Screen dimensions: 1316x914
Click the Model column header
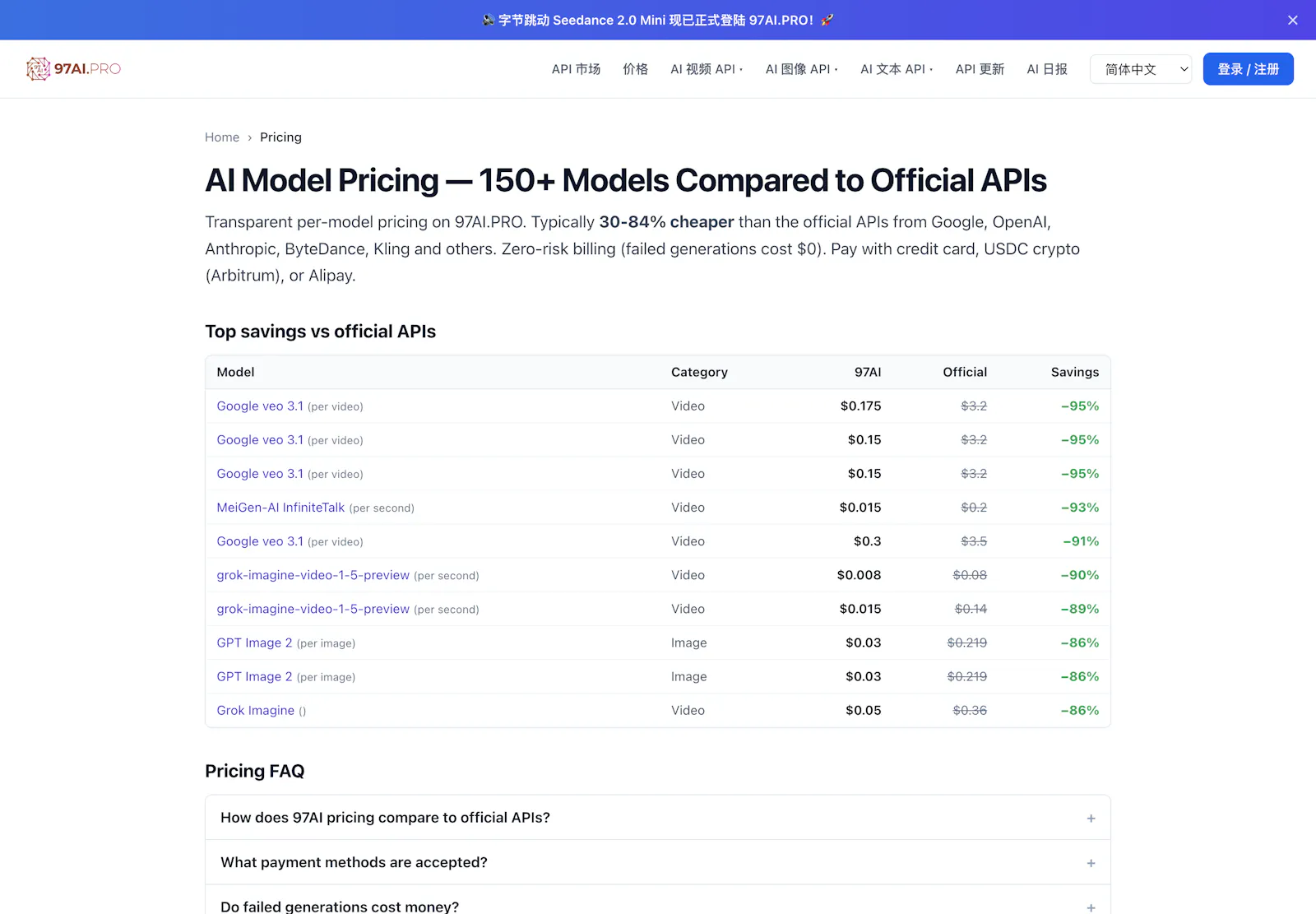point(235,372)
